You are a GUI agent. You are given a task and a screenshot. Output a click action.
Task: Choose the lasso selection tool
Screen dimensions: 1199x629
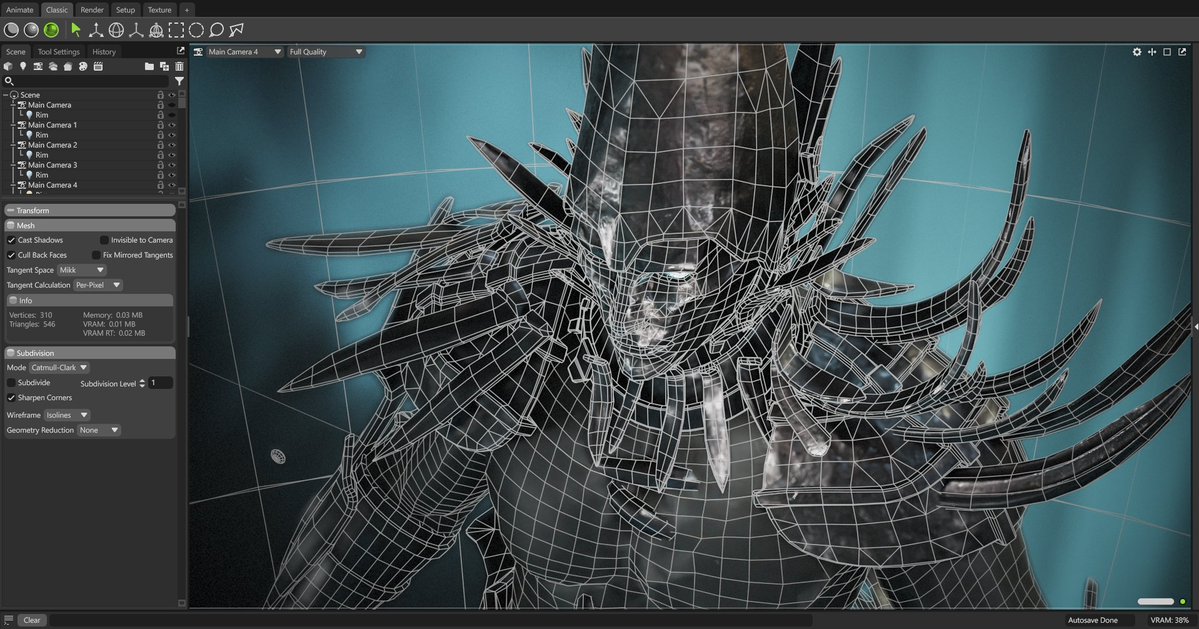click(216, 30)
